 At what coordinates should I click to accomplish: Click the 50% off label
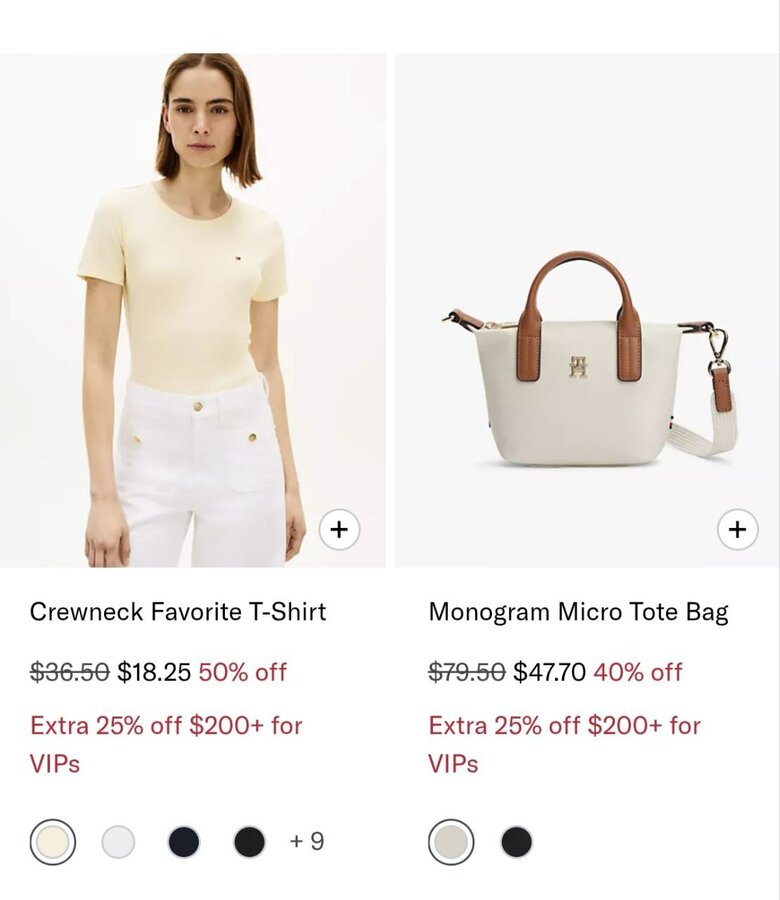243,672
